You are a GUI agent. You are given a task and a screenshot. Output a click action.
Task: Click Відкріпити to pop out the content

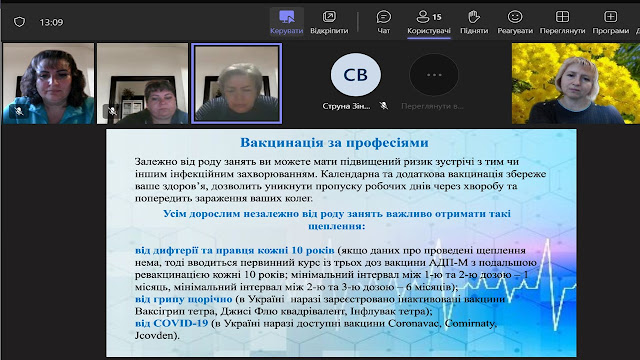click(x=329, y=22)
